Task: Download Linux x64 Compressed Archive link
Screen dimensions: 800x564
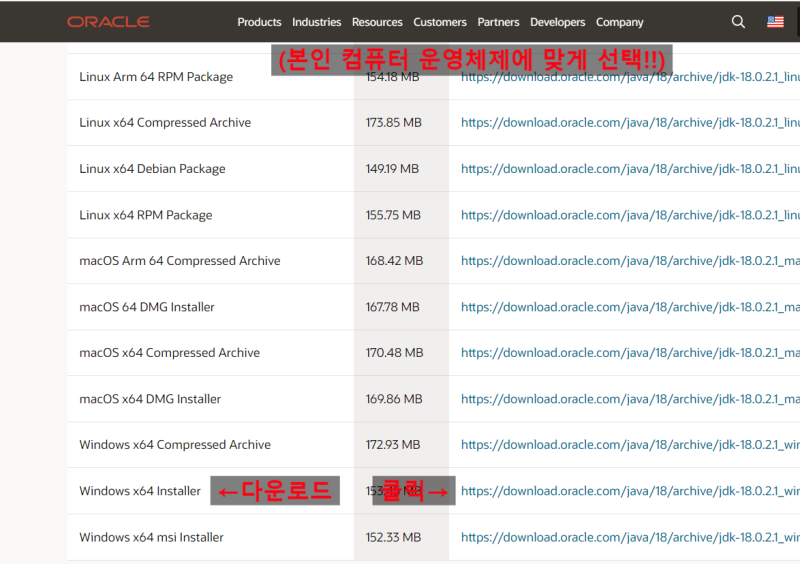Action: tap(630, 122)
